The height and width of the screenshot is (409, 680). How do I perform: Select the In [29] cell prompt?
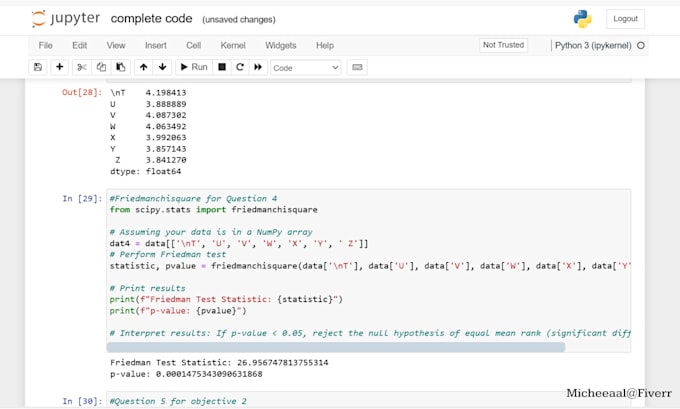(x=82, y=199)
